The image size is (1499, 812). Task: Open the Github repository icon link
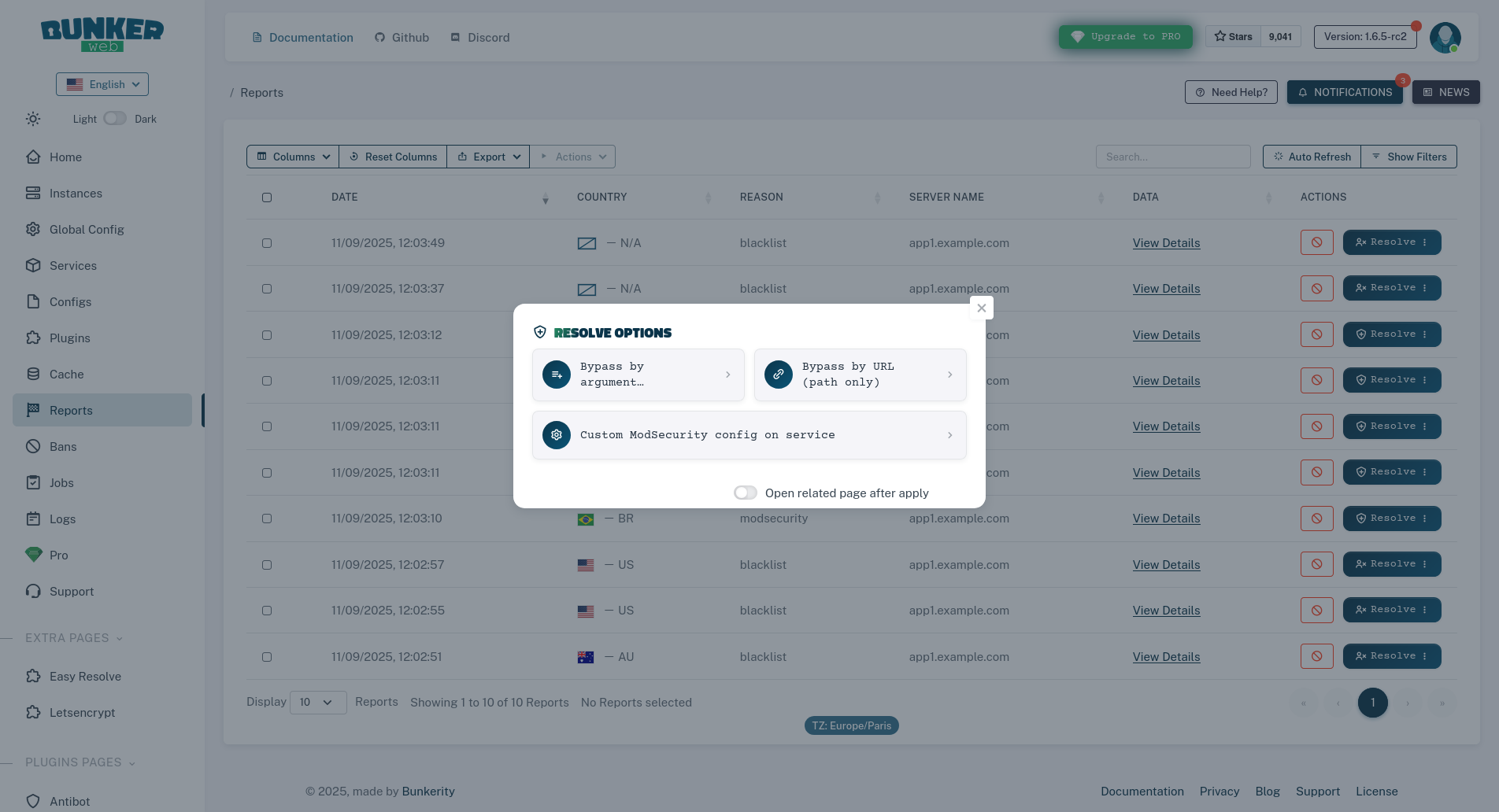pyautogui.click(x=379, y=37)
